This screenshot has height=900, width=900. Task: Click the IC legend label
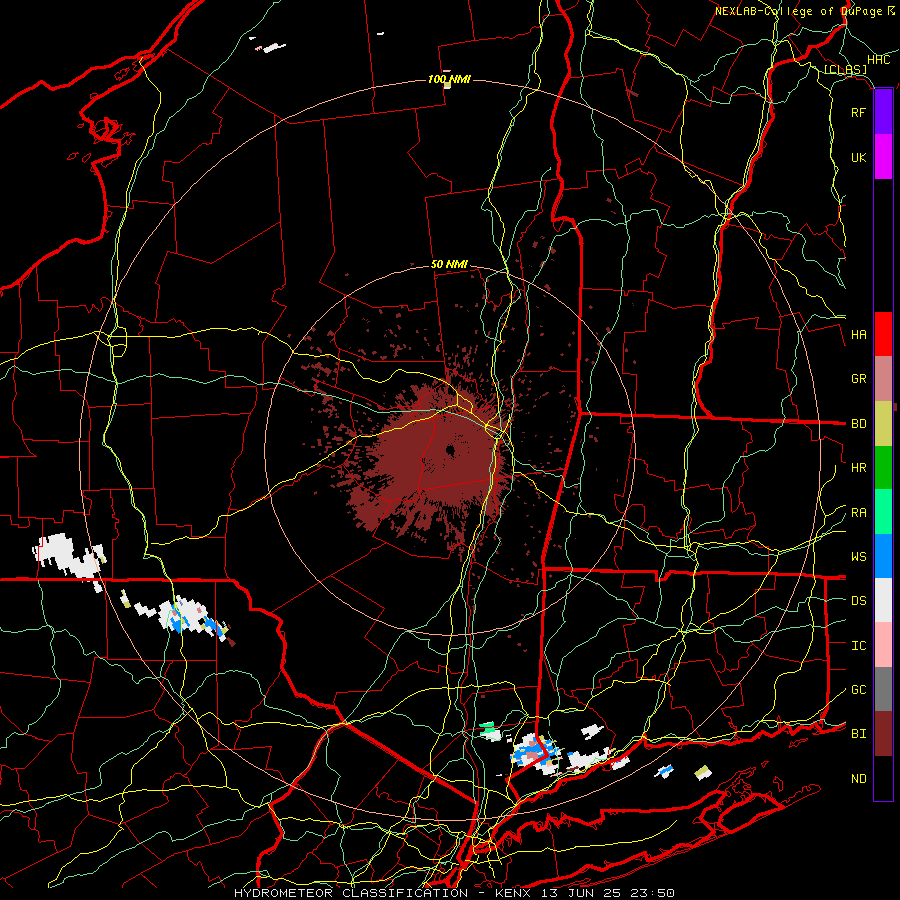point(858,646)
